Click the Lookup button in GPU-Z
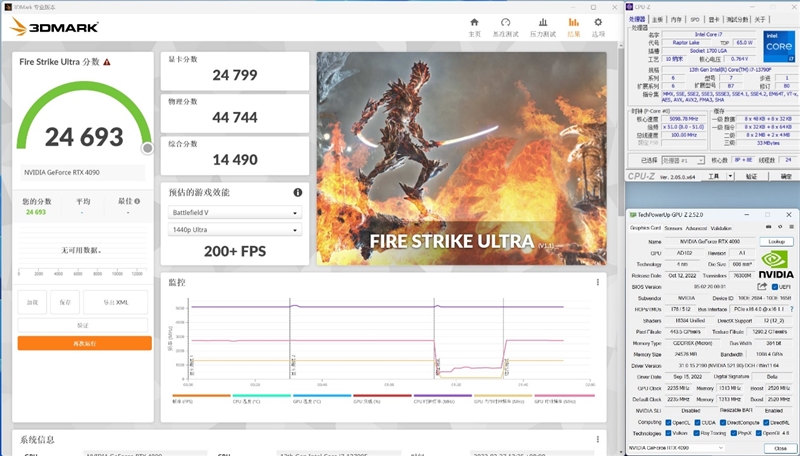This screenshot has height=456, width=800. coord(776,242)
